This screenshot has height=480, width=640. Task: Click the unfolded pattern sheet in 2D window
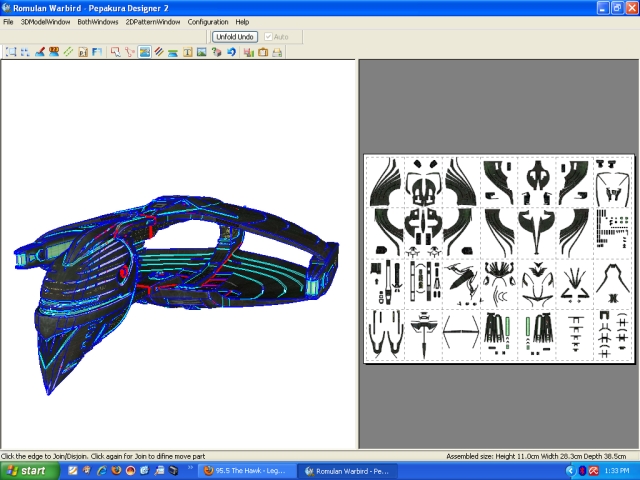coord(499,259)
